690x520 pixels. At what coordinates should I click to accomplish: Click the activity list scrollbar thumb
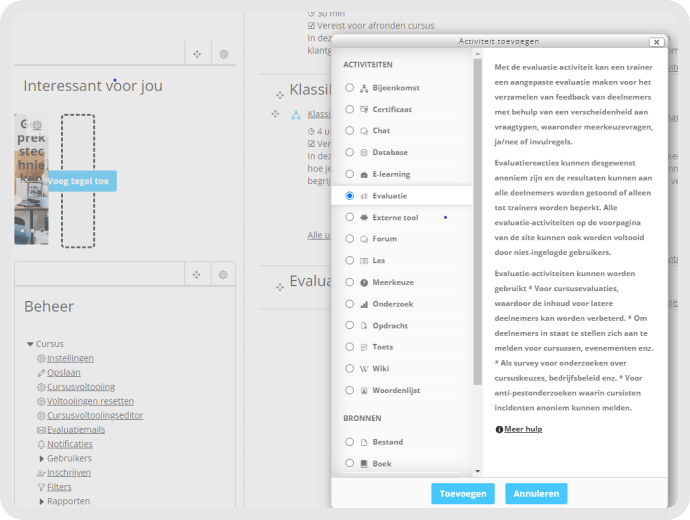477,221
